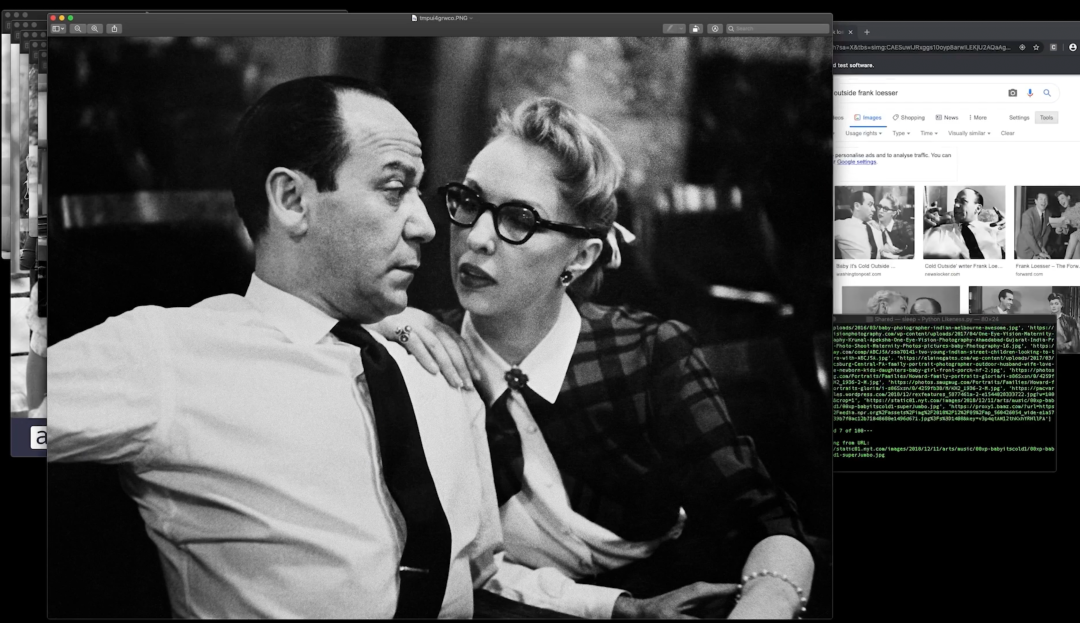Expand the Usage rights filter

tap(863, 134)
